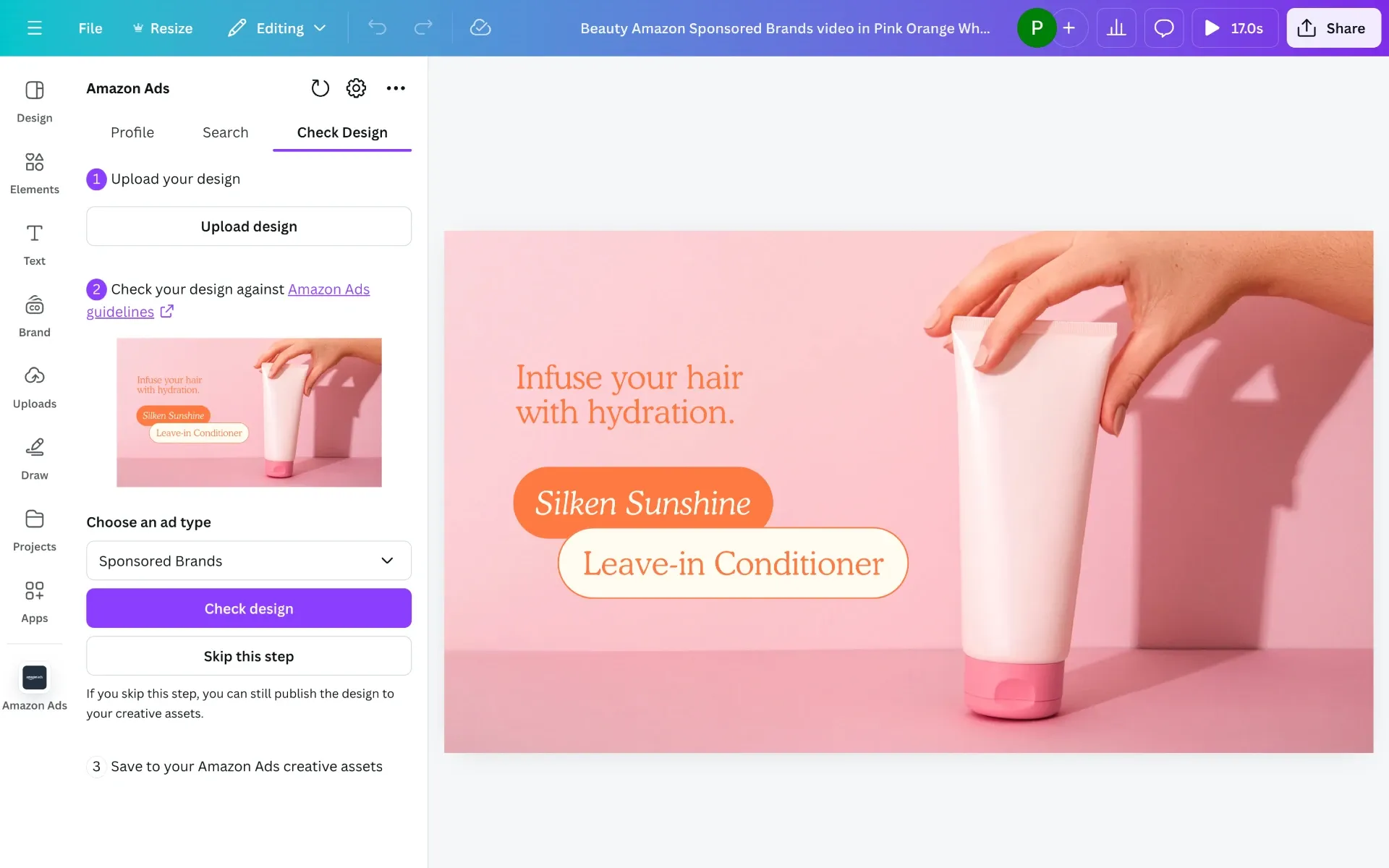This screenshot has width=1389, height=868.
Task: Open the Amazon Ads settings gear
Action: [357, 88]
